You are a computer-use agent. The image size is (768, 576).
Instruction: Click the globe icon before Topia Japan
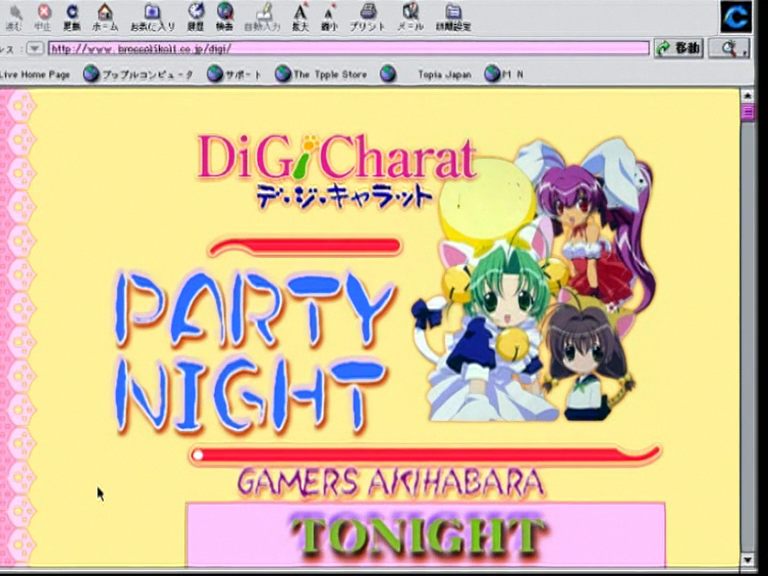tap(388, 74)
